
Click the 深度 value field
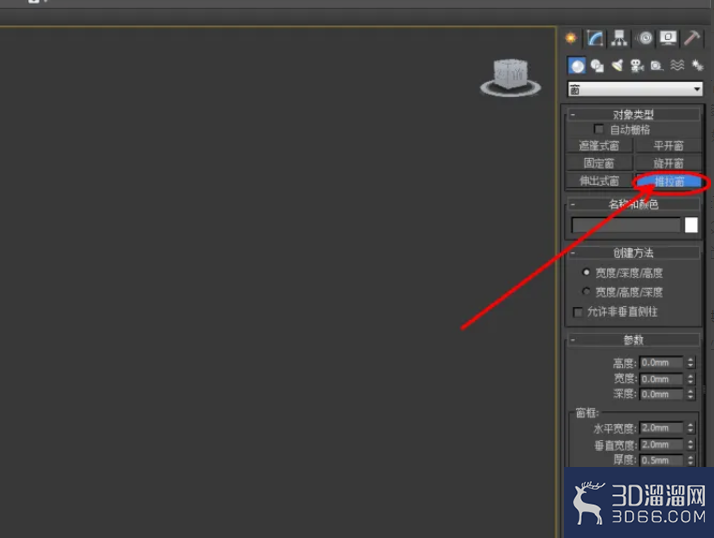(x=661, y=394)
